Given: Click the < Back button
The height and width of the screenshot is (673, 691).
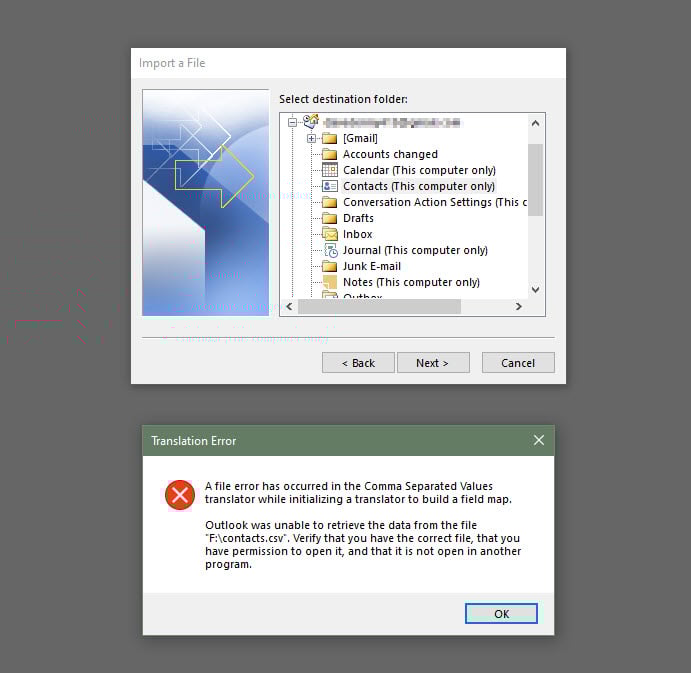Looking at the screenshot, I should point(358,363).
